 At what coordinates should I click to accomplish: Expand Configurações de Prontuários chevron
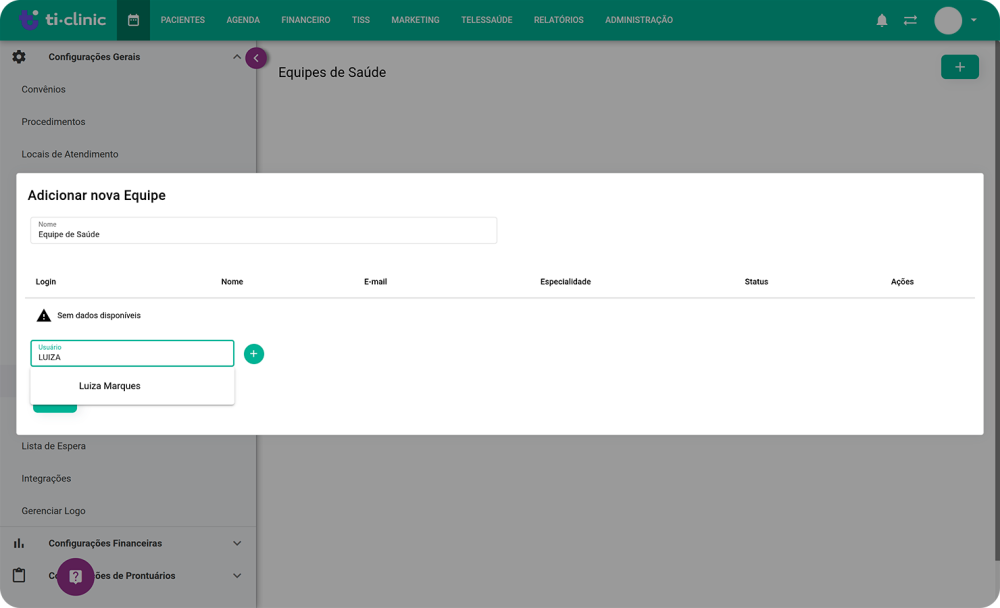tap(237, 575)
